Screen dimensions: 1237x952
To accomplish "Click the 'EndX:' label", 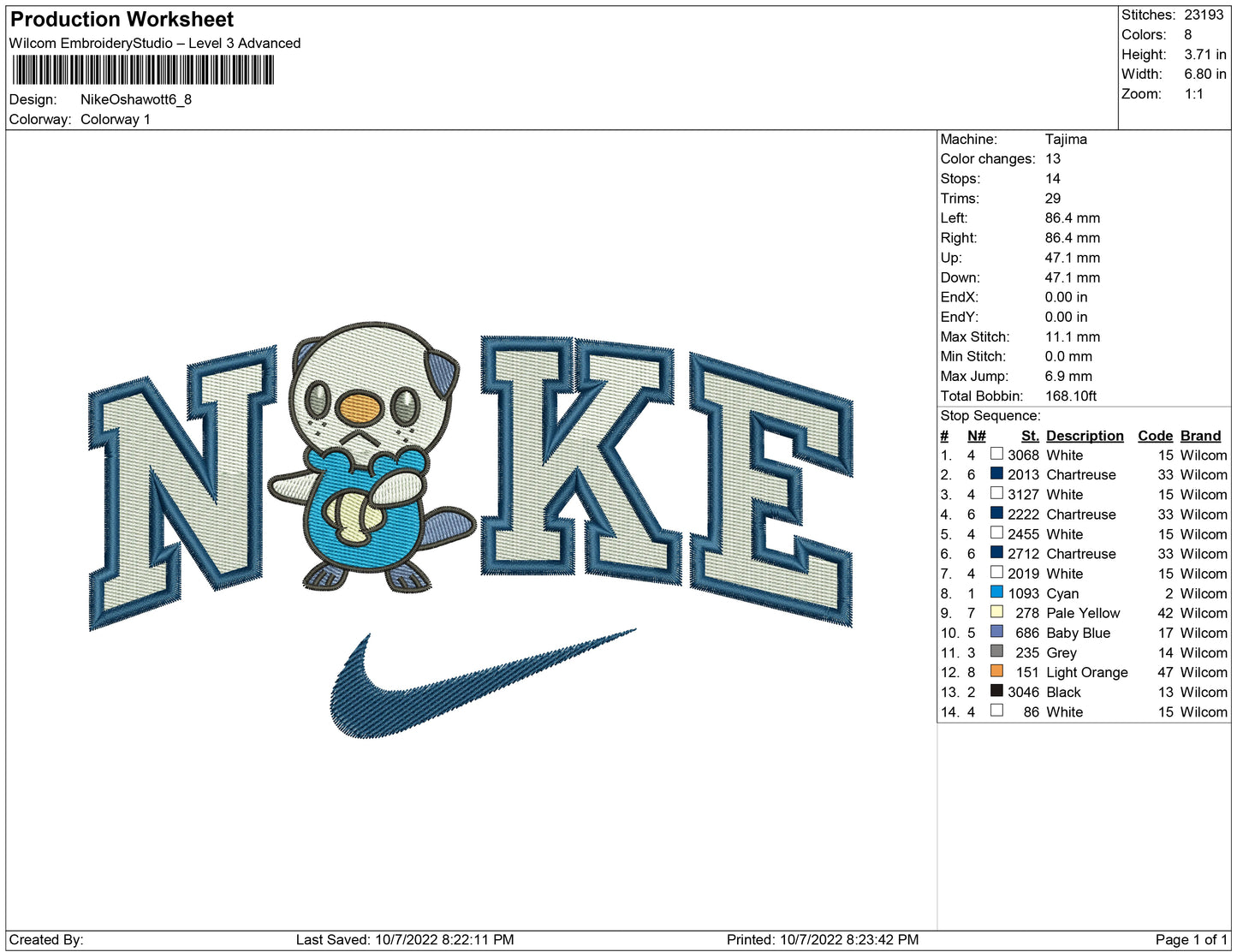I will (959, 297).
